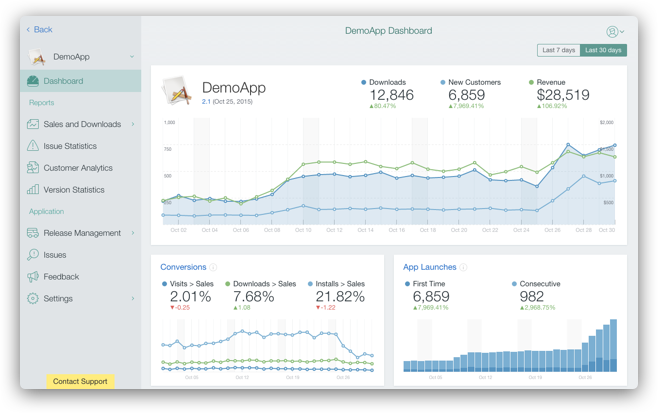Image resolution: width=658 pixels, height=413 pixels.
Task: Click the Sales and Downloads chart icon
Action: coord(33,124)
